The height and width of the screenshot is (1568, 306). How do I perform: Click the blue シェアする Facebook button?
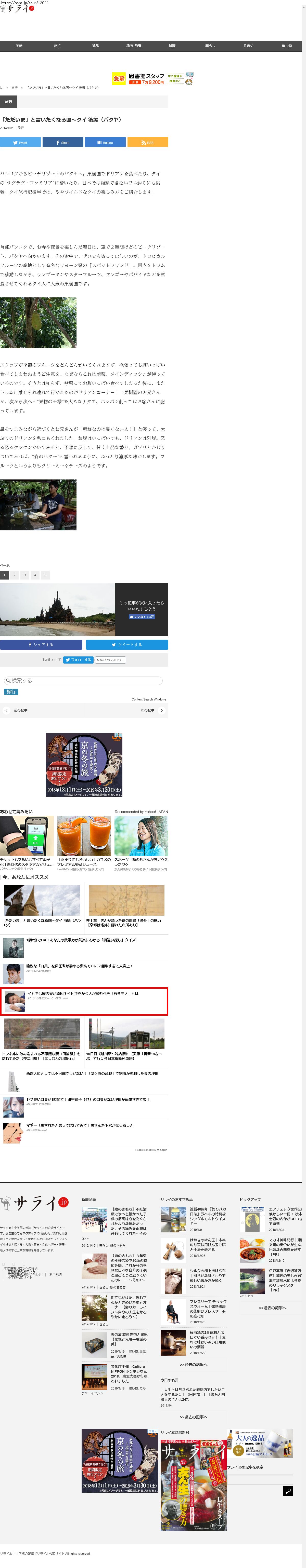41,645
